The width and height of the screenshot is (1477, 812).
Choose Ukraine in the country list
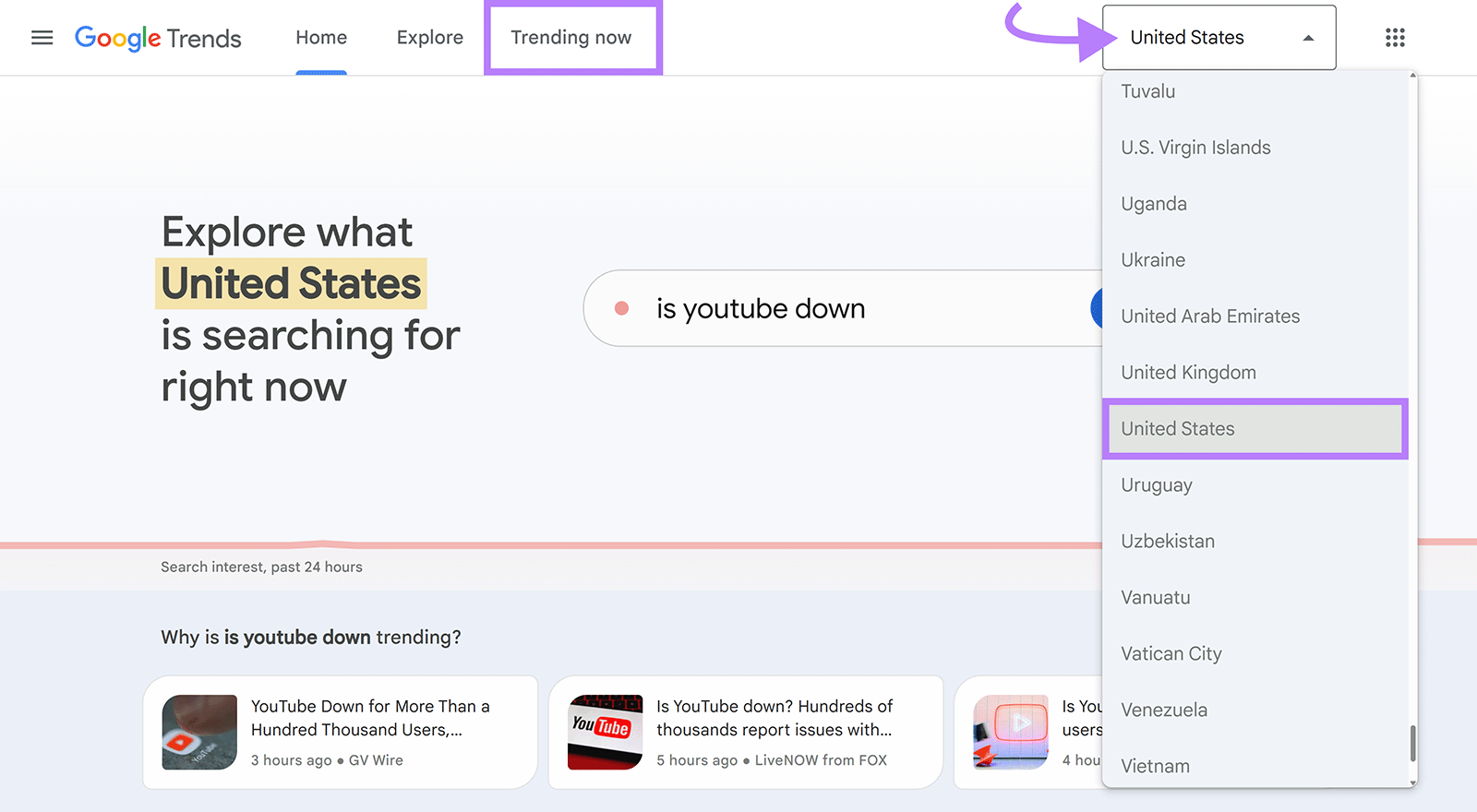[1153, 260]
